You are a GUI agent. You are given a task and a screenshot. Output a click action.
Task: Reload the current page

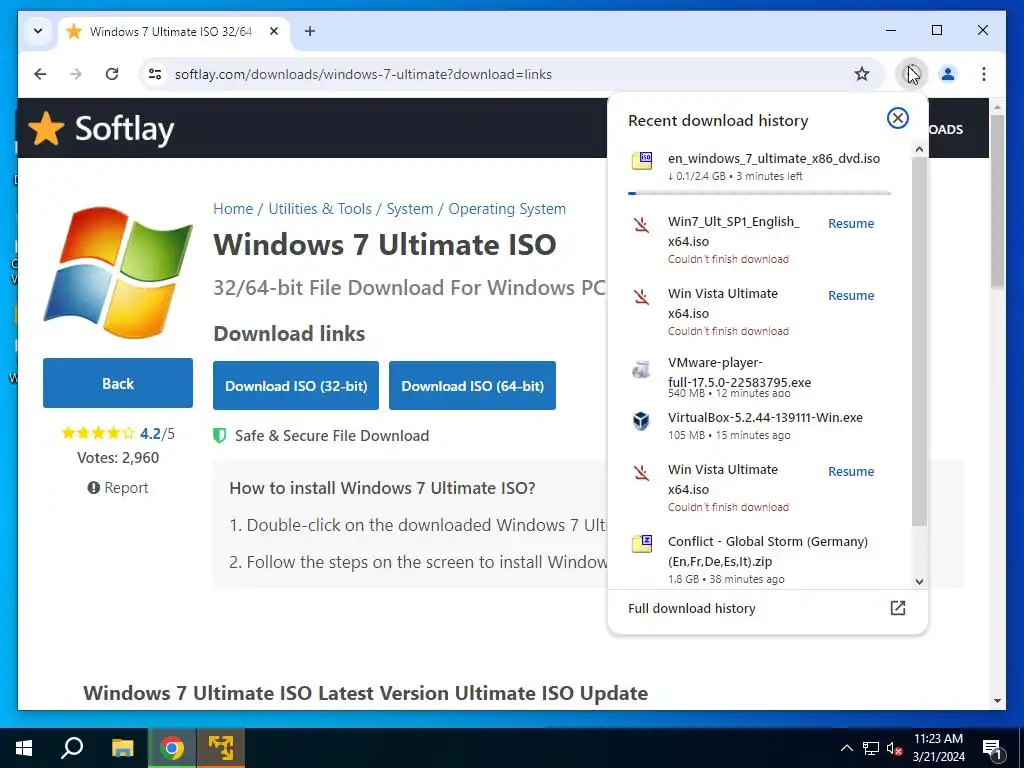[x=112, y=74]
